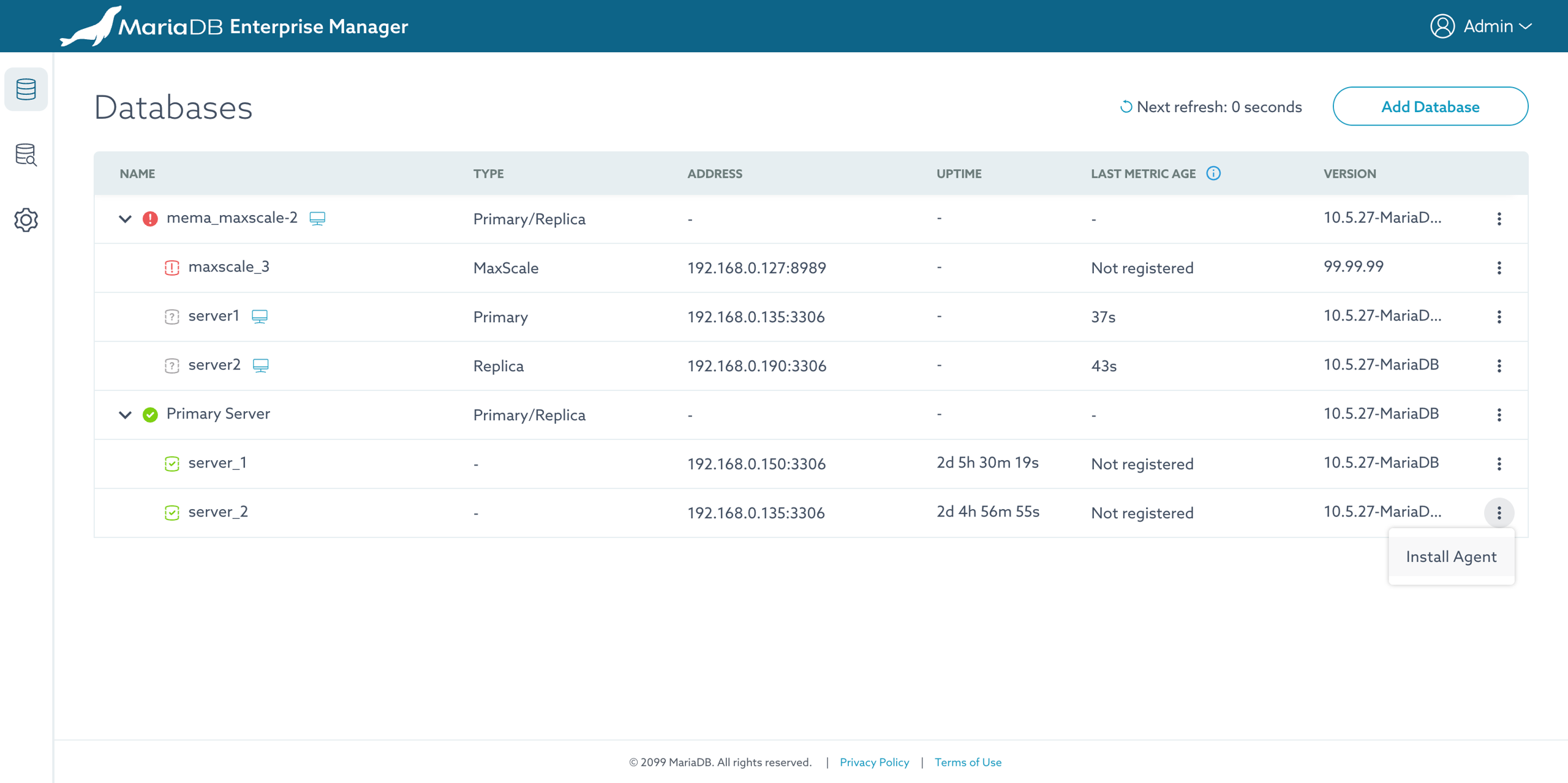Collapse the mema_maxscale-2 group

(x=125, y=219)
